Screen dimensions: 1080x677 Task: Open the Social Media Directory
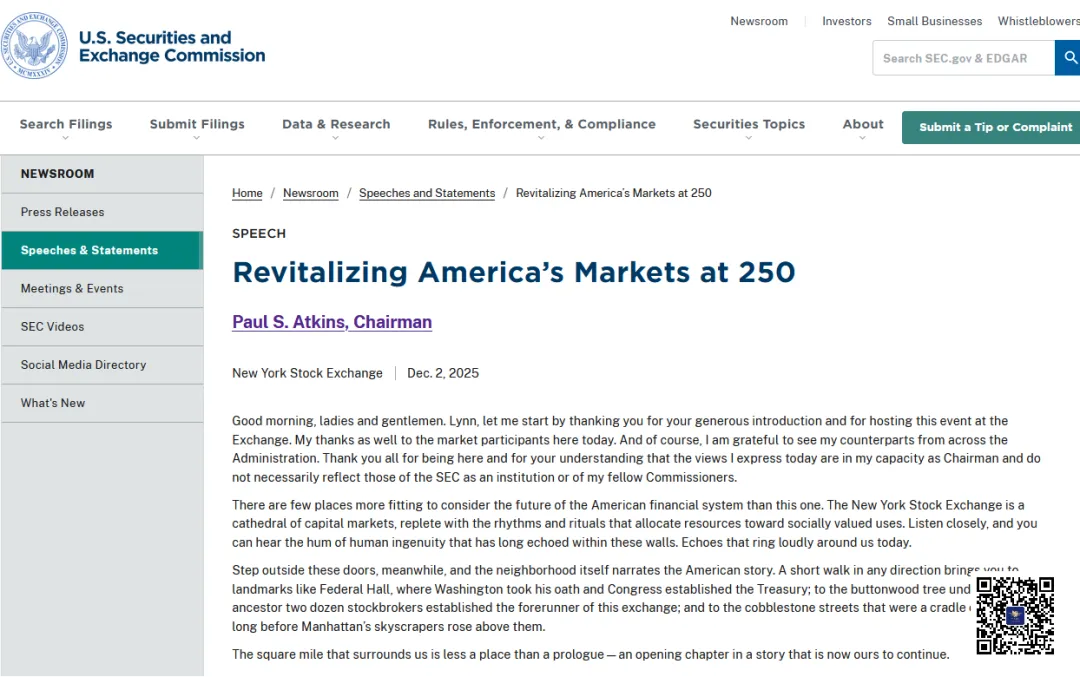point(83,365)
